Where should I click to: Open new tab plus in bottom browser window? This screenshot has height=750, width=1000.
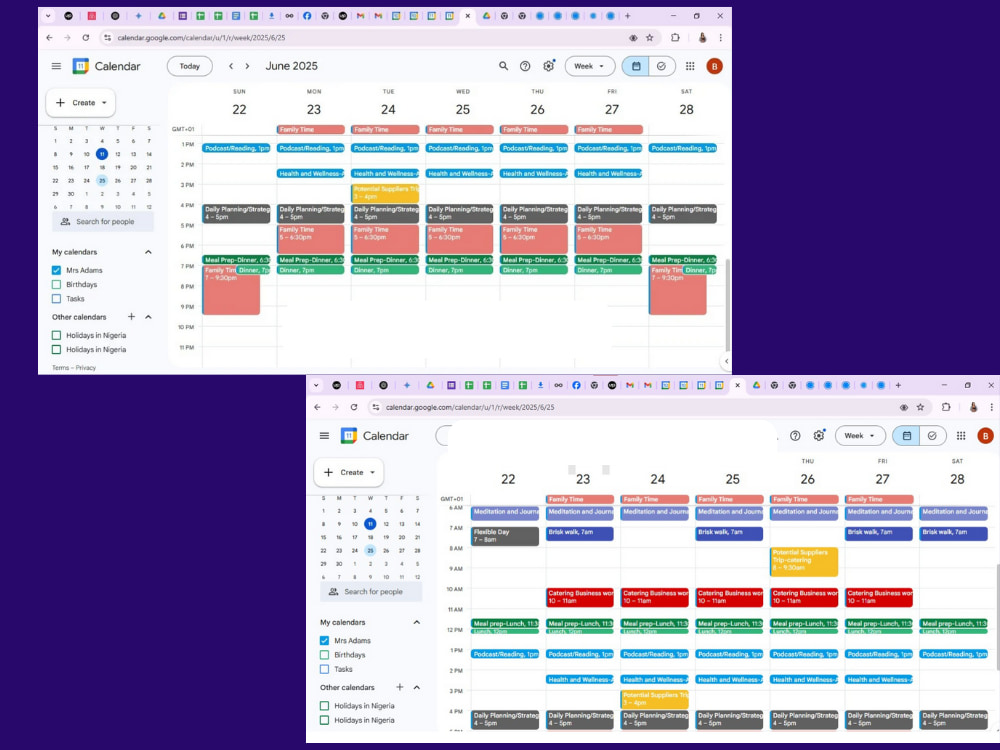[x=898, y=385]
